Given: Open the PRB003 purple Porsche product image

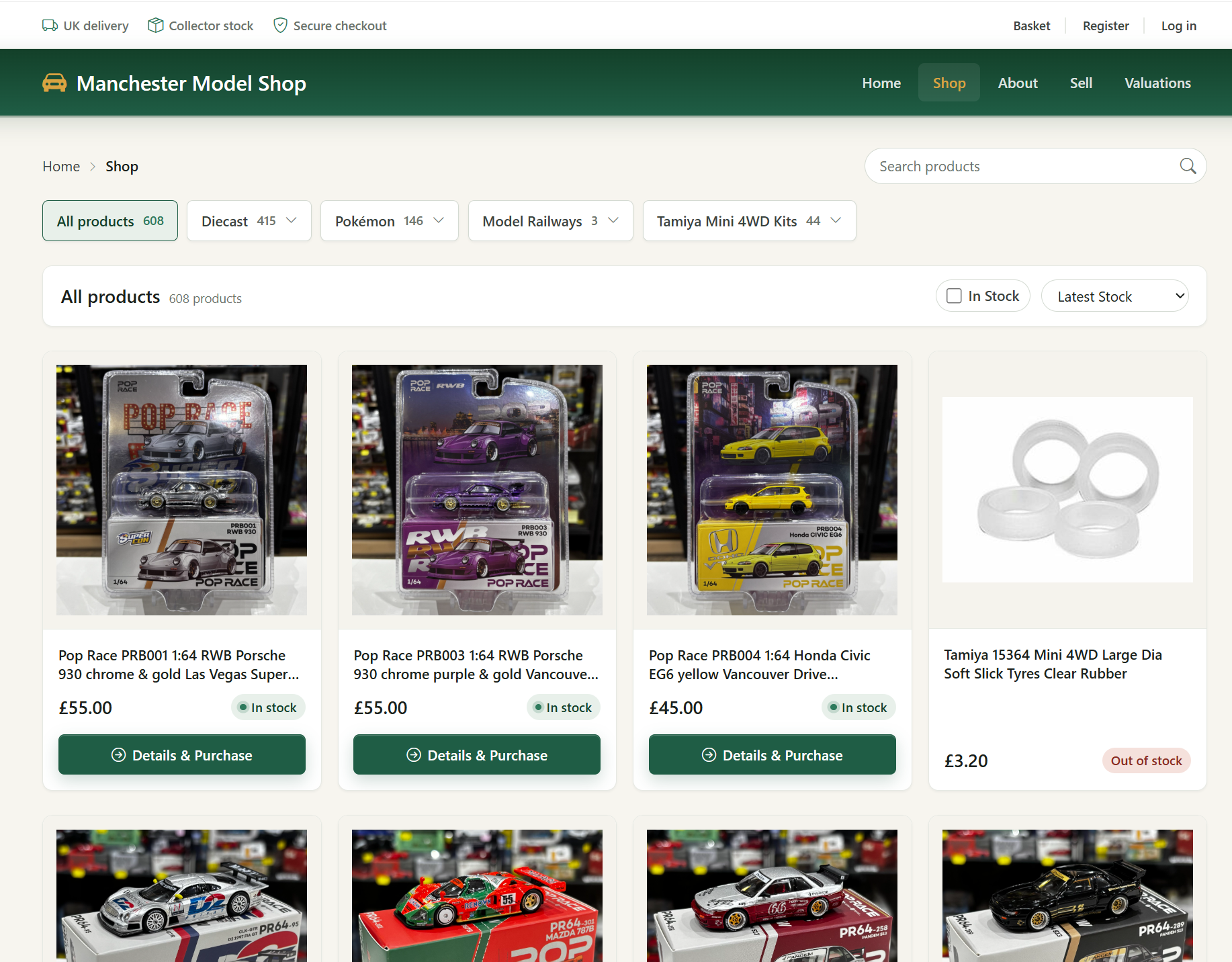Looking at the screenshot, I should (477, 490).
